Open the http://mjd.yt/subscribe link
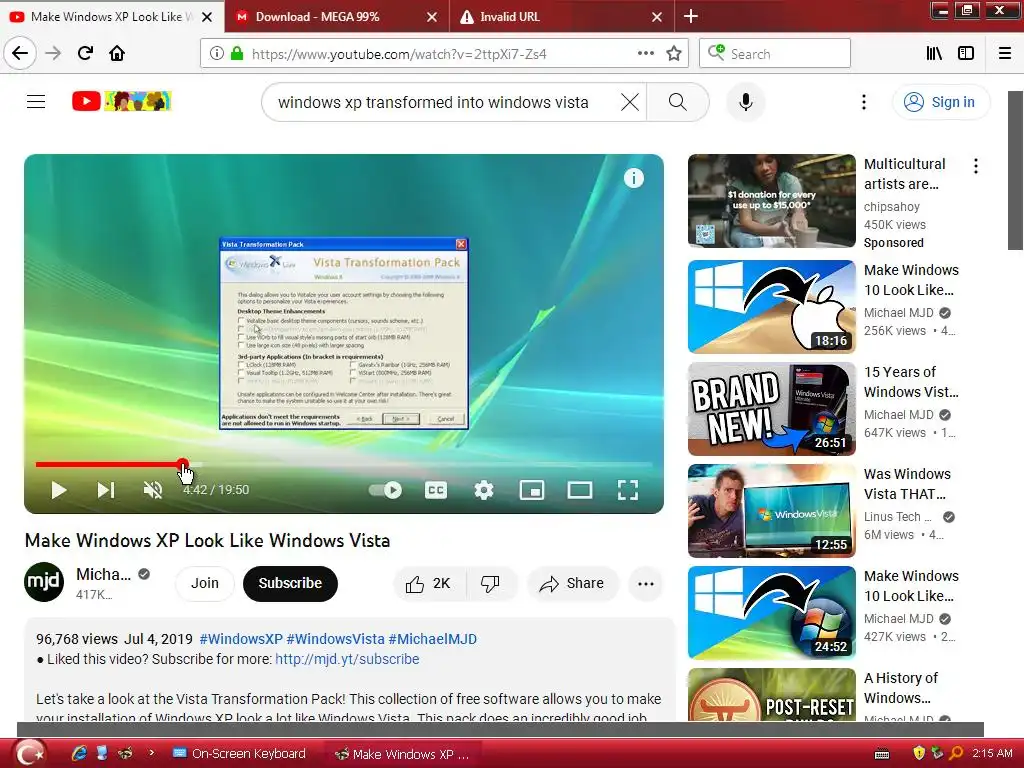Image resolution: width=1024 pixels, height=768 pixels. click(x=347, y=660)
